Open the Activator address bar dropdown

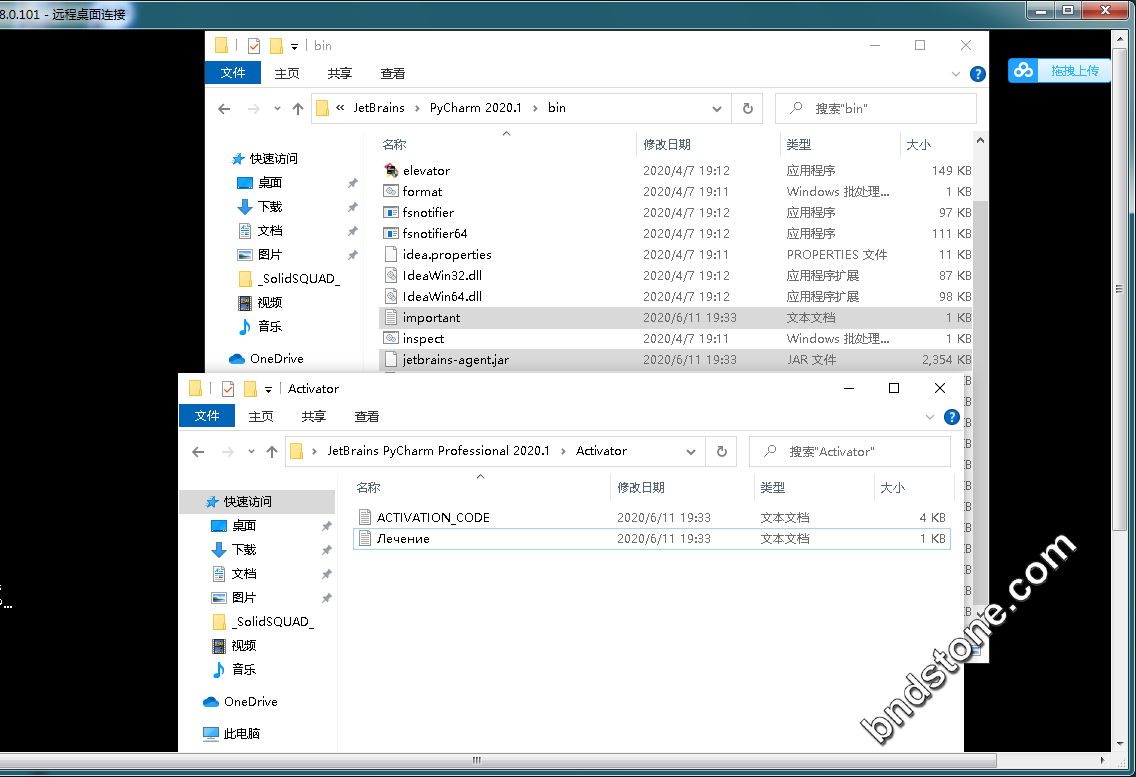(x=691, y=452)
